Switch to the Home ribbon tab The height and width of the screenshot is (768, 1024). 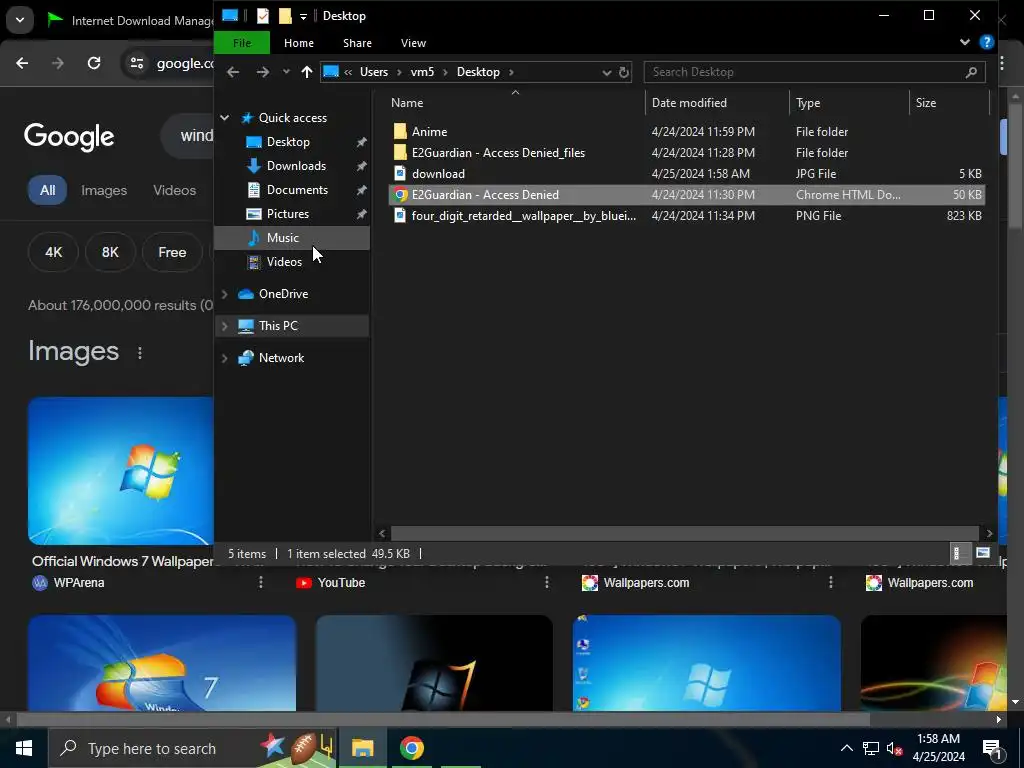coord(298,42)
